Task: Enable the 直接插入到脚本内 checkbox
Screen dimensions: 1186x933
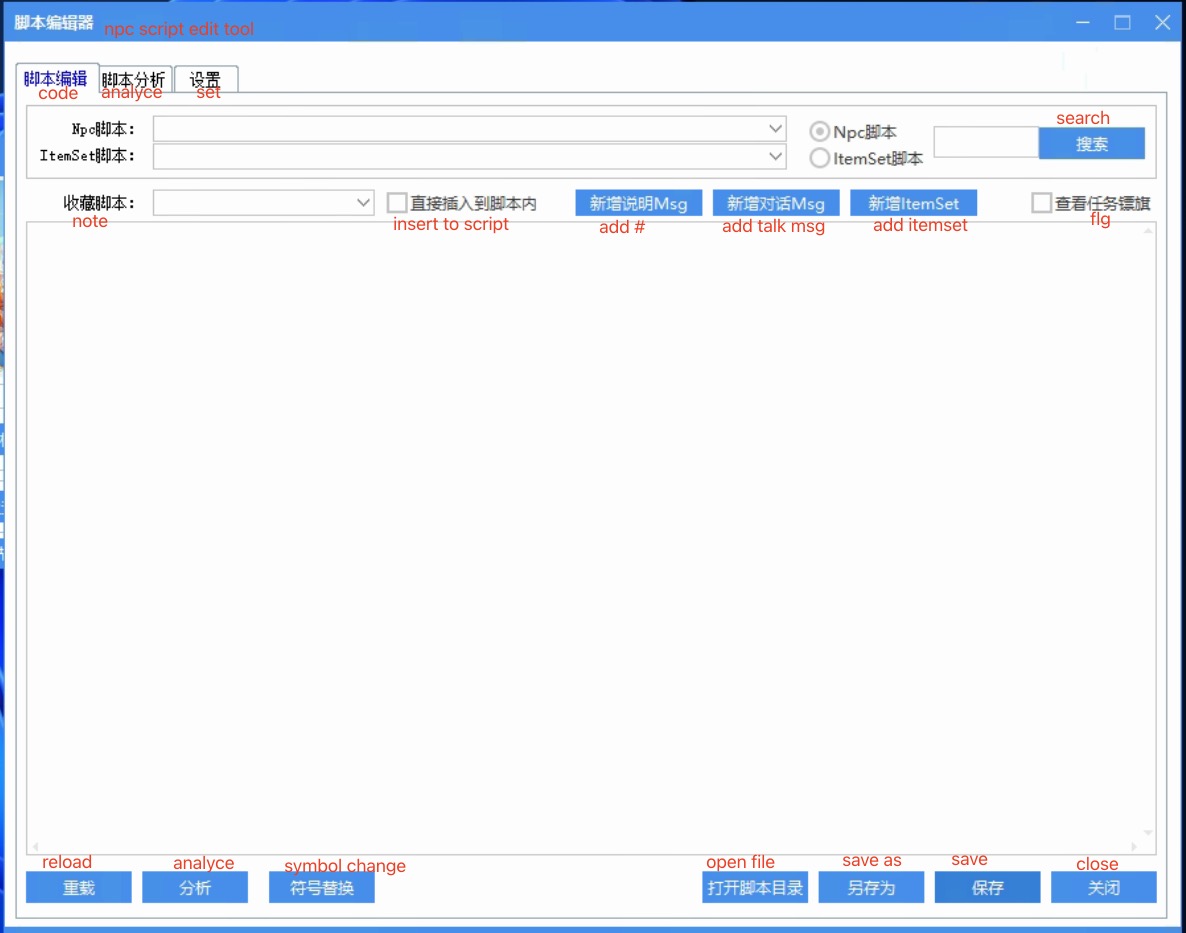Action: pos(397,203)
